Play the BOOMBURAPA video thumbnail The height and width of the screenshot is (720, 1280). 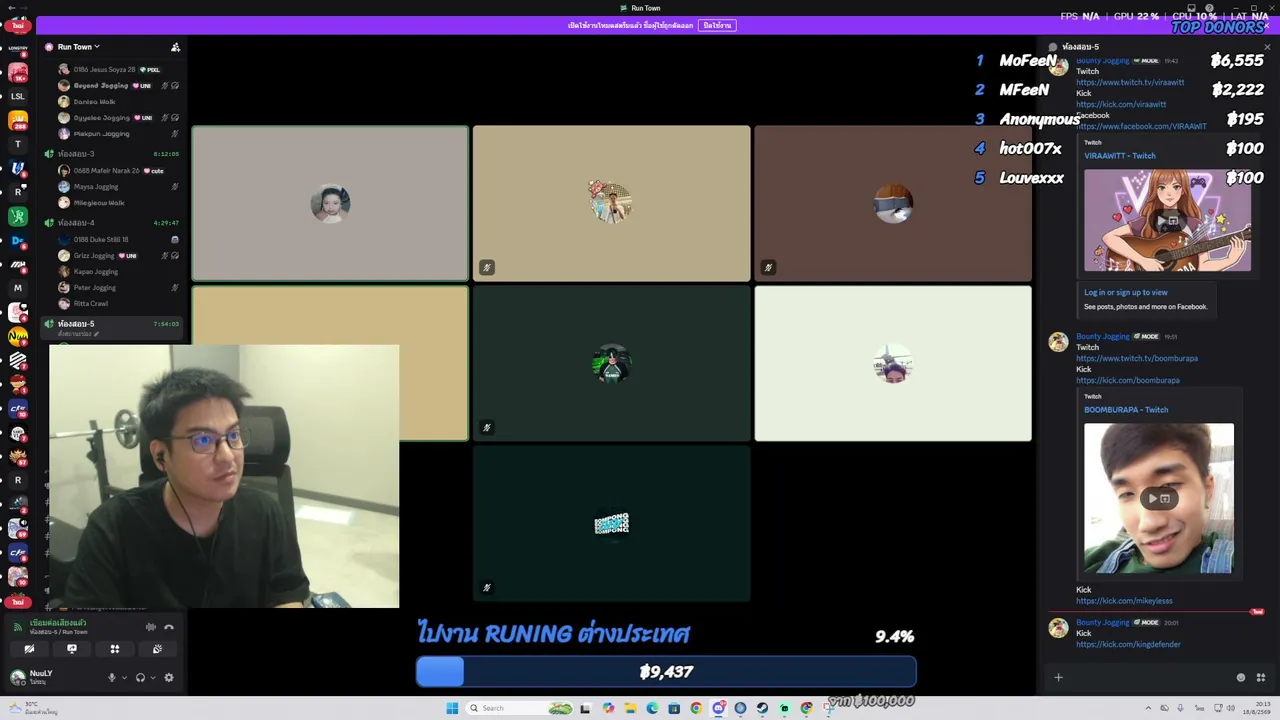point(1159,498)
